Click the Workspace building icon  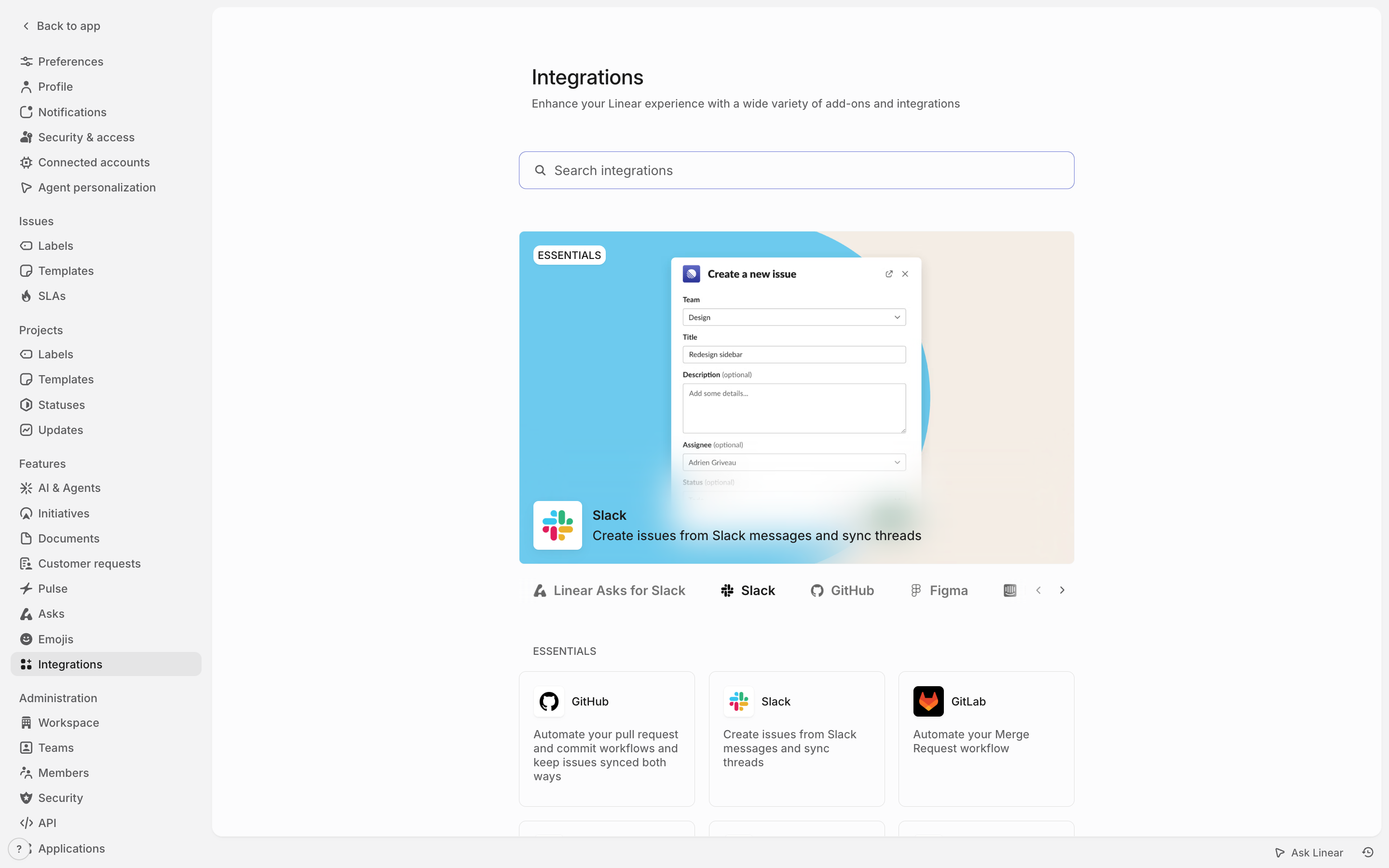[x=26, y=723]
